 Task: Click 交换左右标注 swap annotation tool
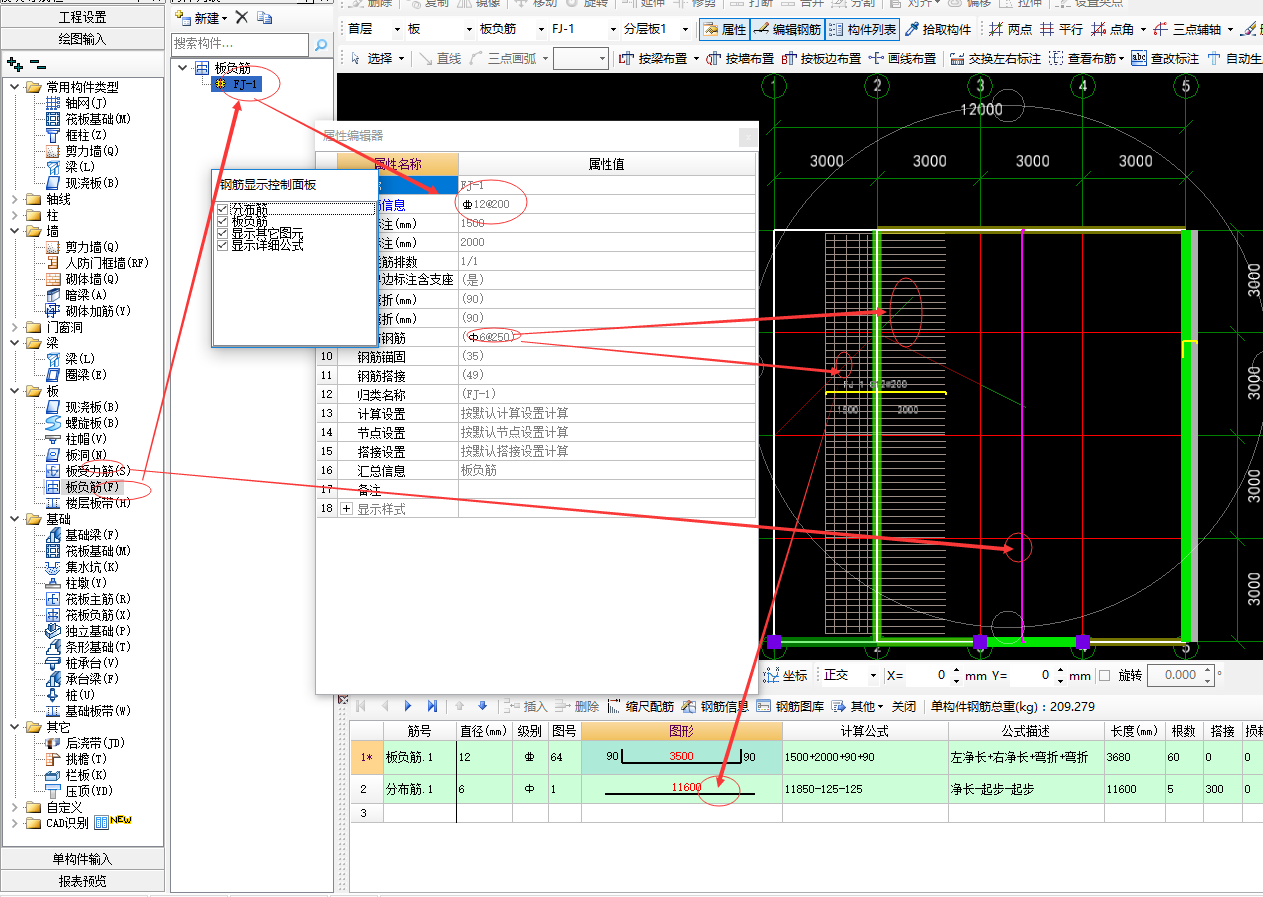pos(995,59)
